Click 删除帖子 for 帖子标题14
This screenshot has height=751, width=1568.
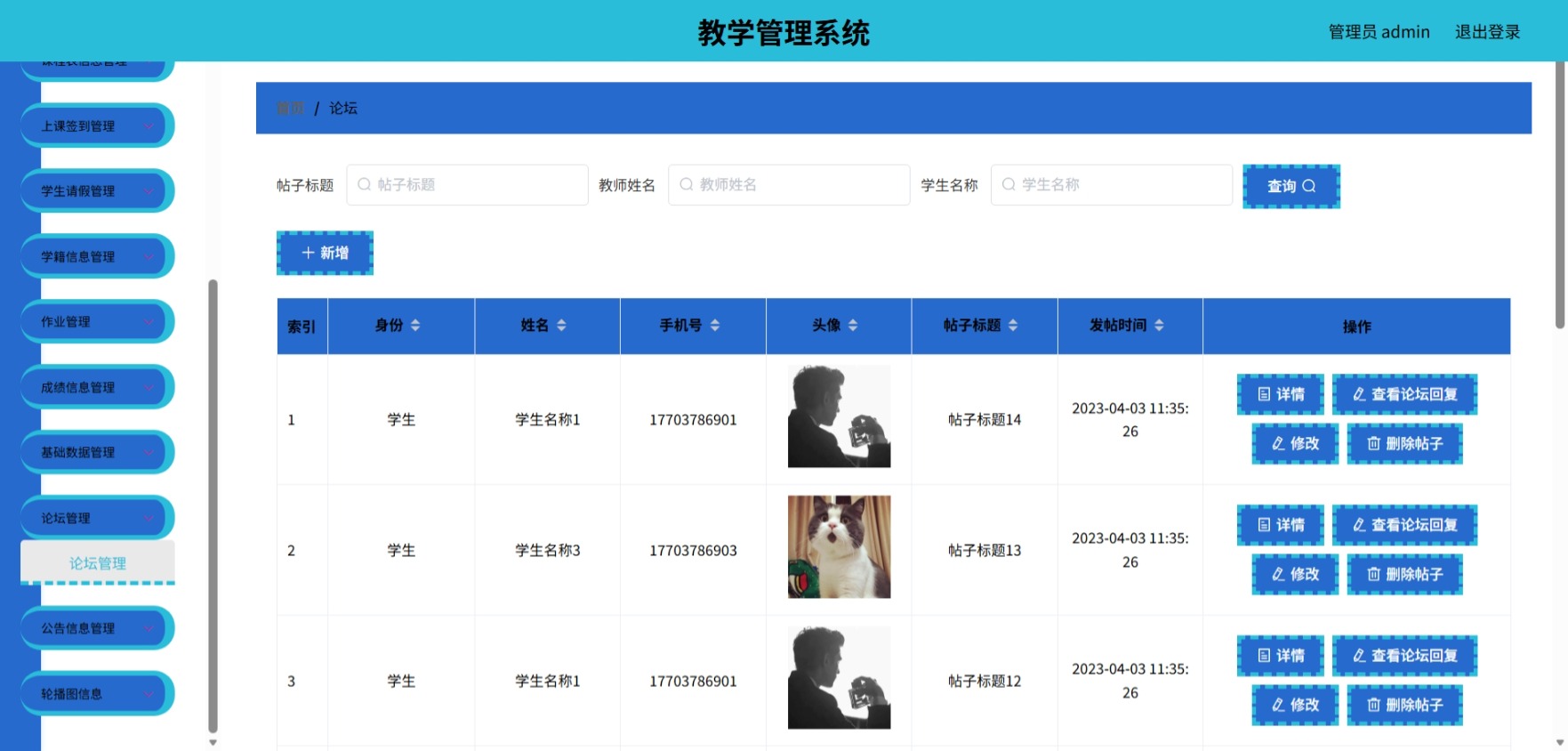pyautogui.click(x=1404, y=443)
